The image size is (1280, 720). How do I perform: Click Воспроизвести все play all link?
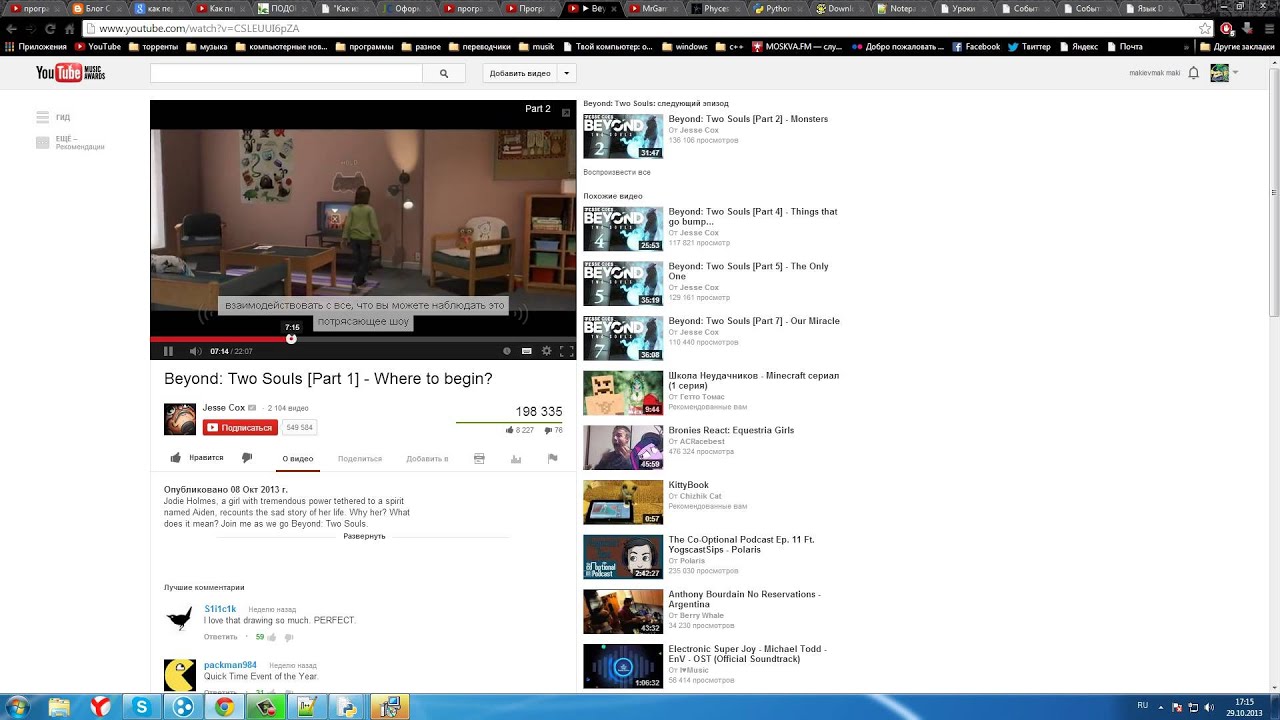coord(617,172)
